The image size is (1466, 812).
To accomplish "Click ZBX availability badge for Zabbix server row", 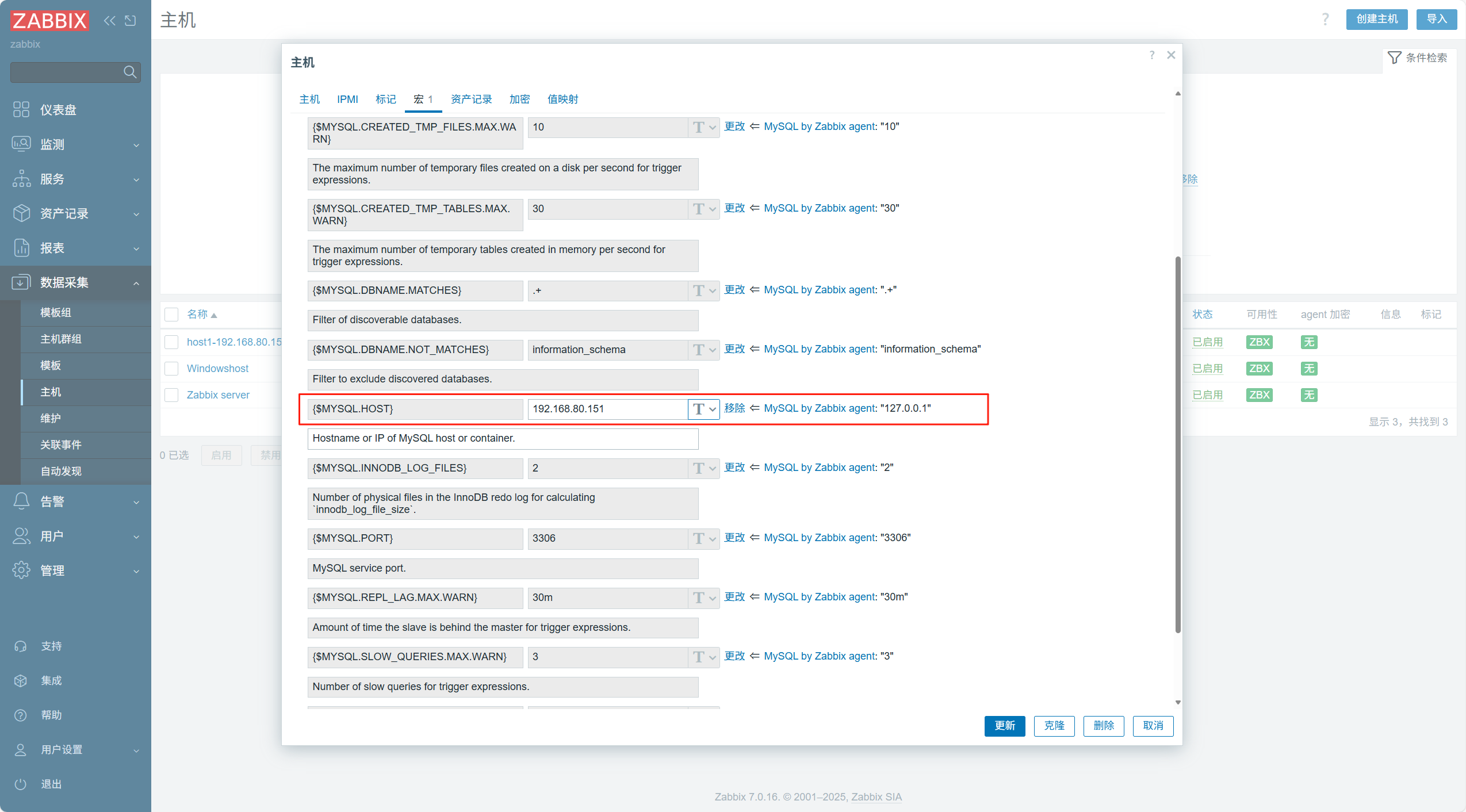I will point(1259,395).
